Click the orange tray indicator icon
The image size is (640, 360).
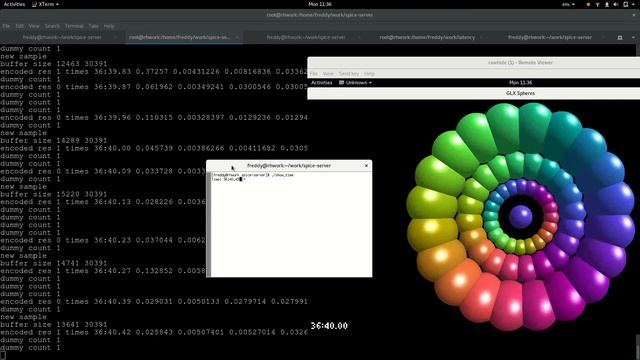pos(588,4)
